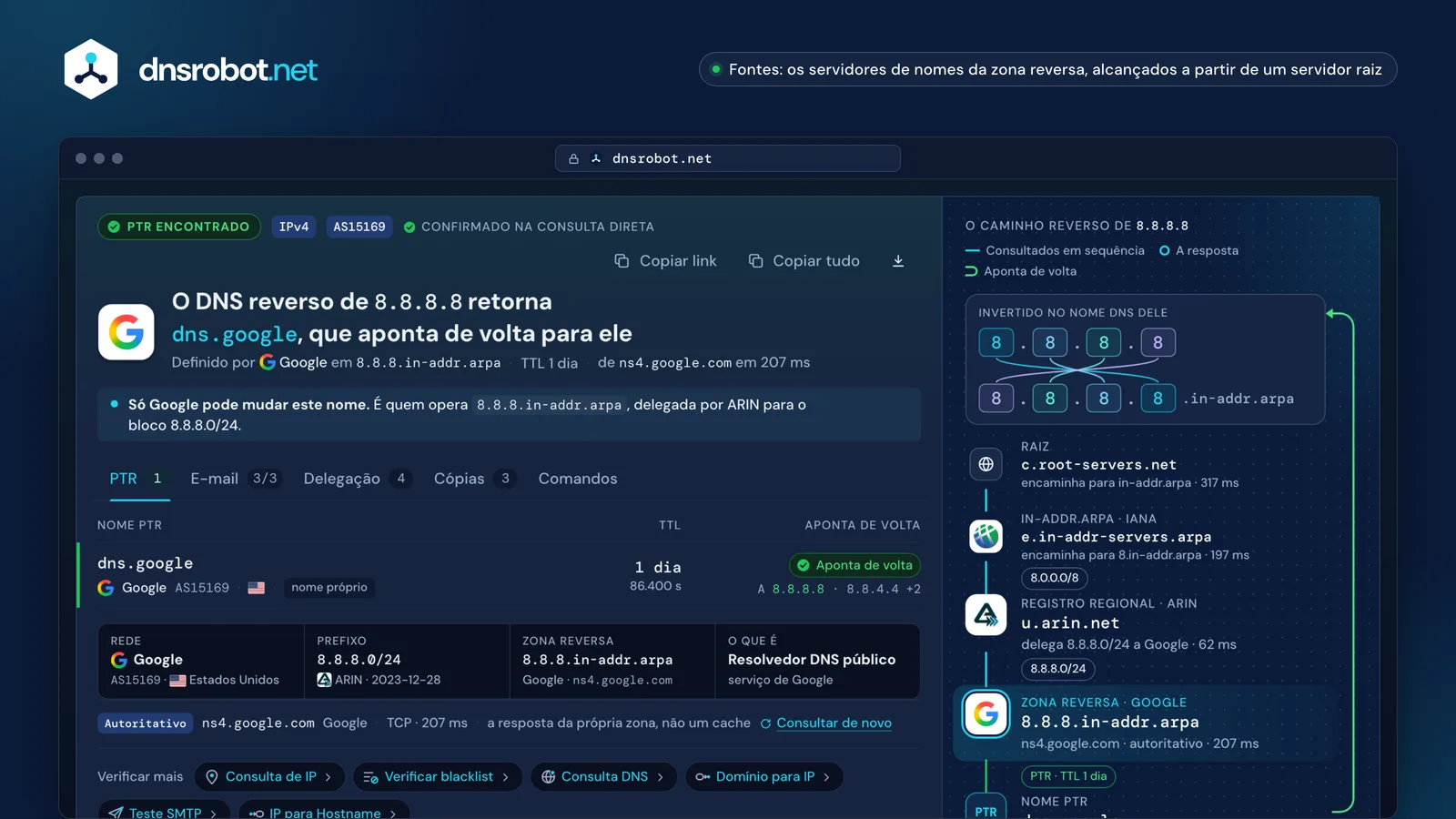Click the Autoritativo label
1456x819 pixels.
146,723
